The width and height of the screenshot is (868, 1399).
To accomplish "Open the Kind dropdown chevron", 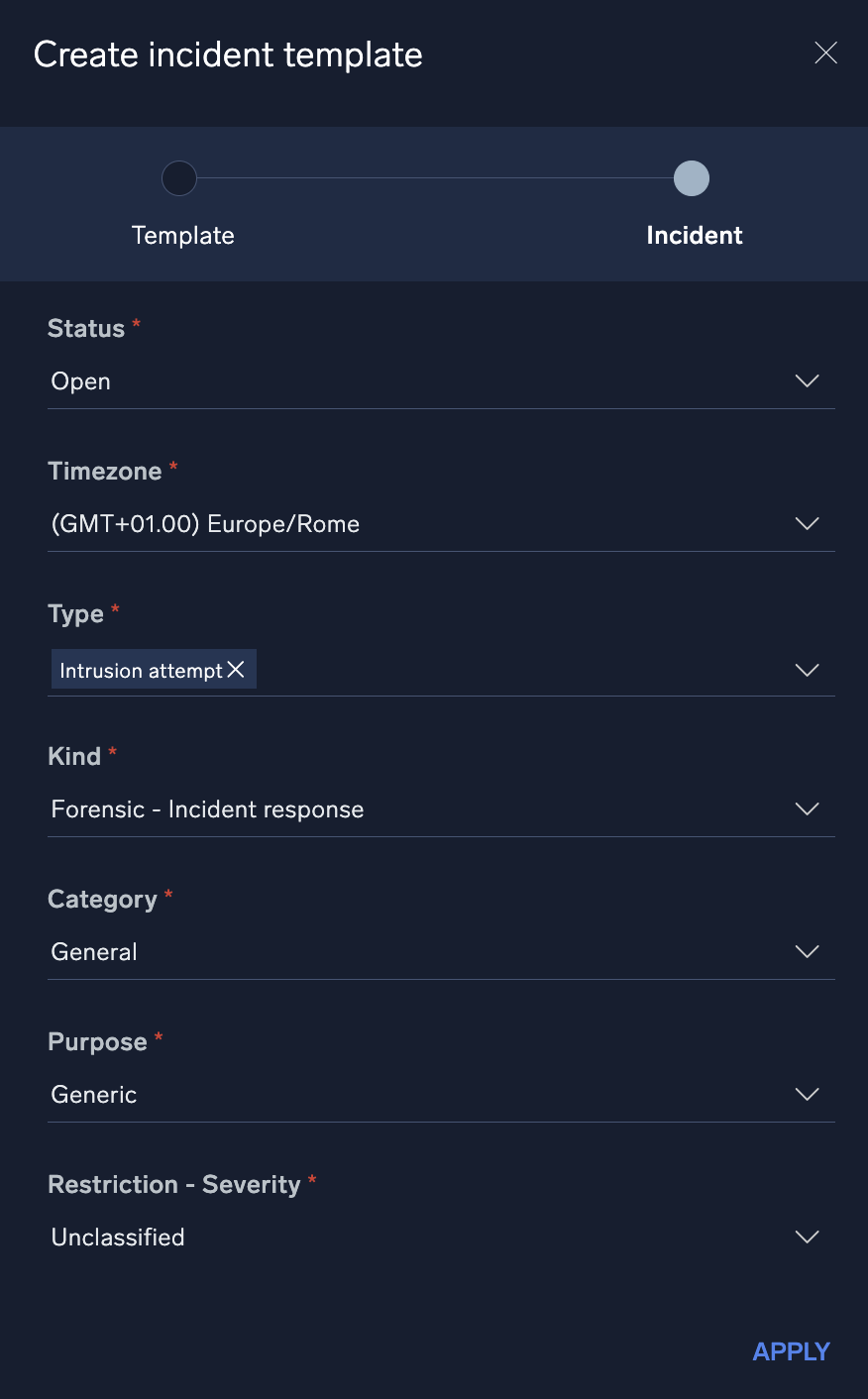I will [808, 809].
